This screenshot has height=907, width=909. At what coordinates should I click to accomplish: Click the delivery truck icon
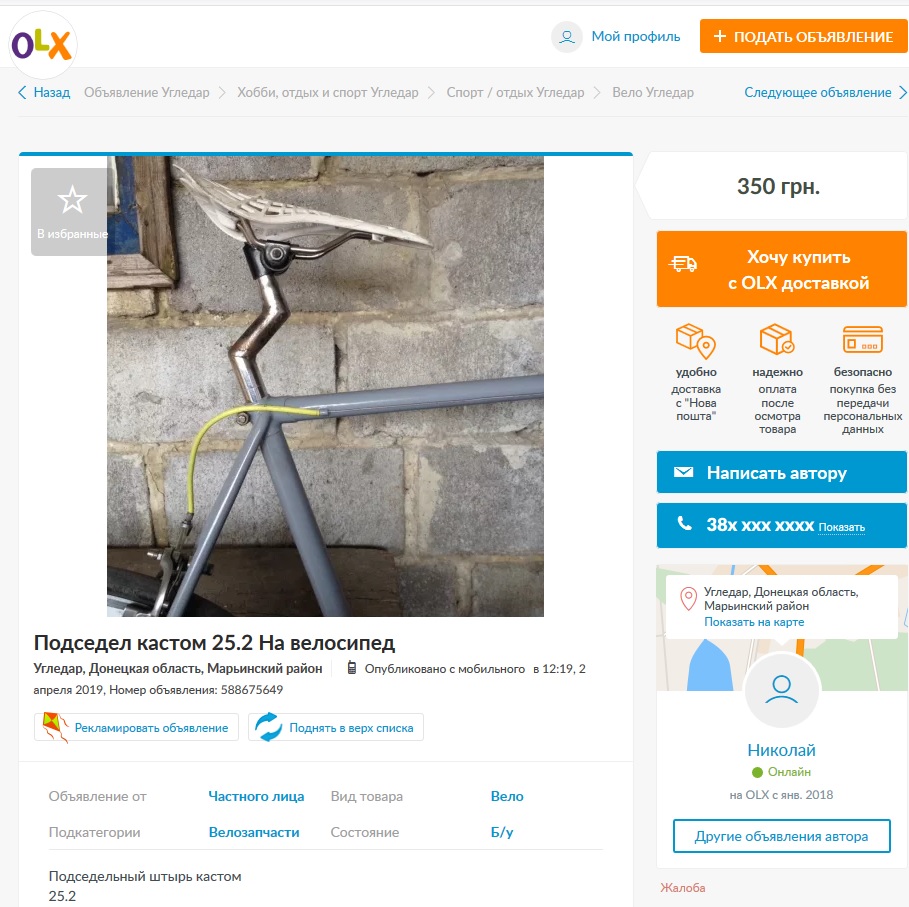coord(683,264)
